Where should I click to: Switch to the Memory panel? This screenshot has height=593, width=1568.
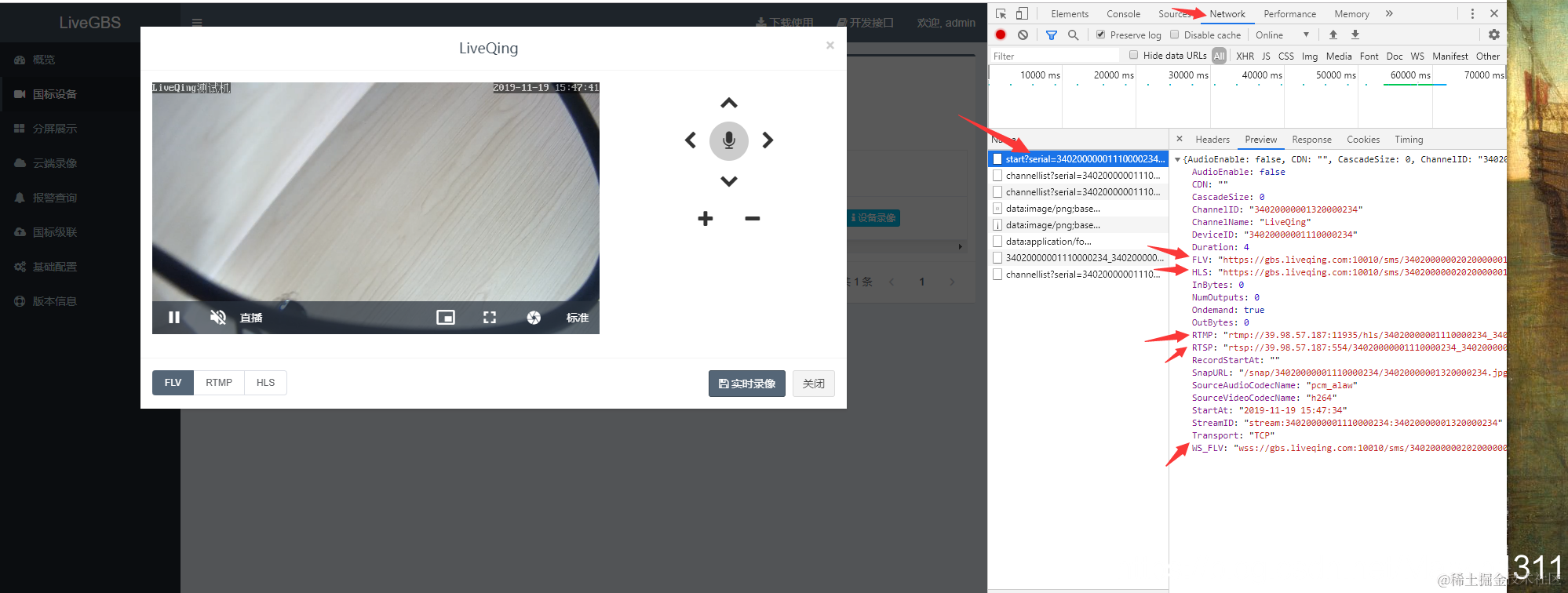[x=1351, y=14]
